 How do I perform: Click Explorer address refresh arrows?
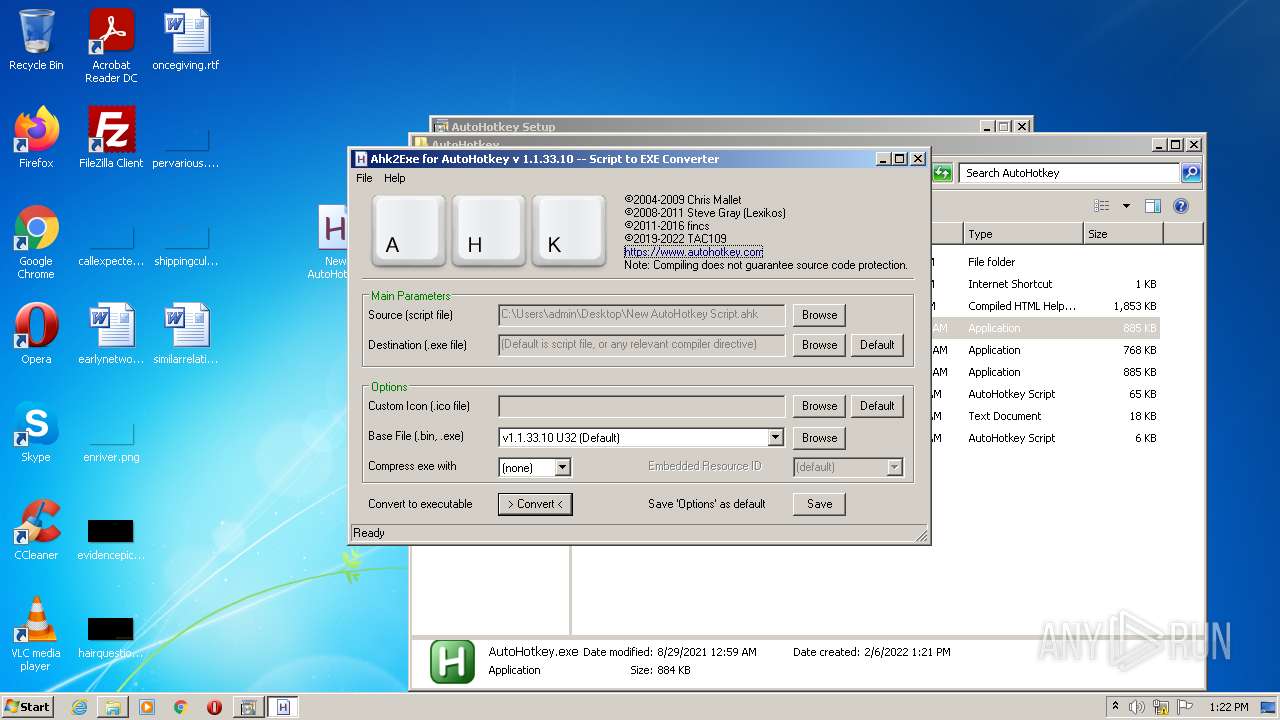pos(942,173)
